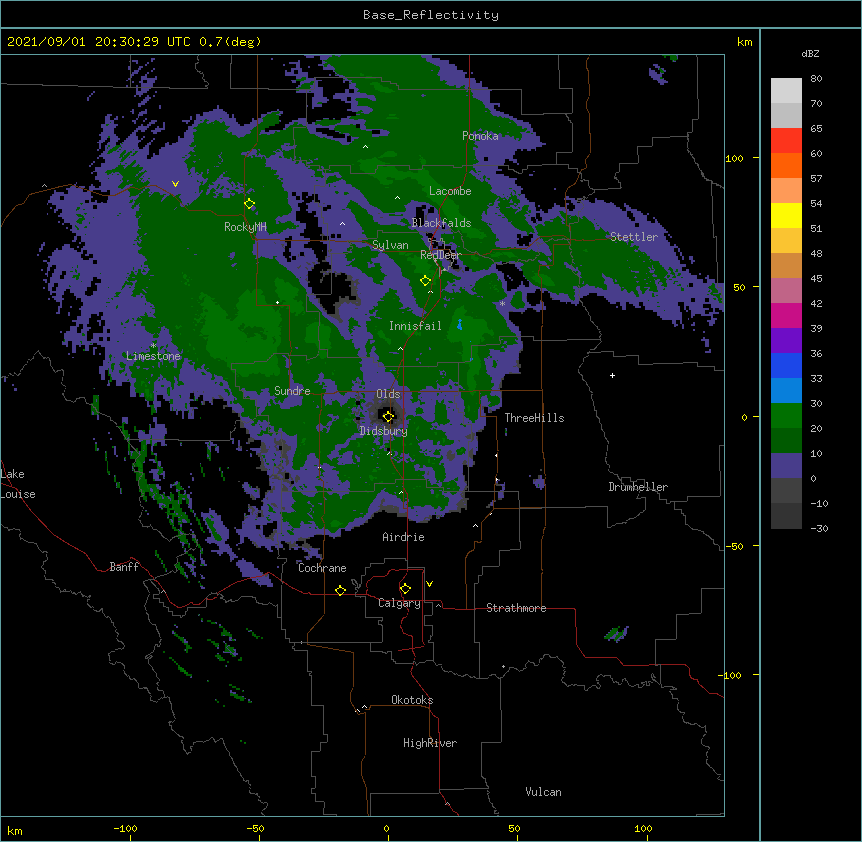Click the -50 tick label on the bottom axis

pyautogui.click(x=255, y=828)
